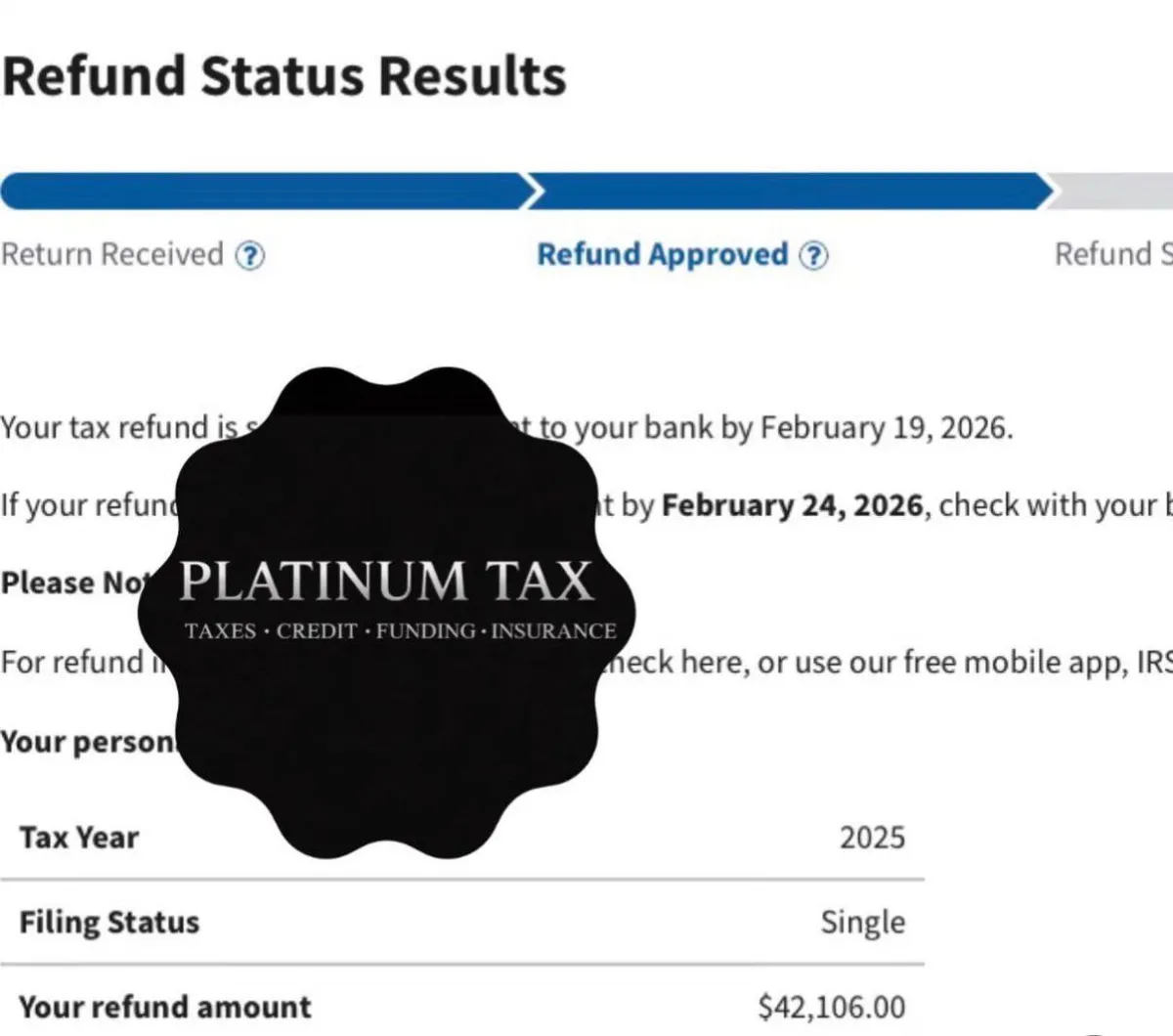This screenshot has width=1173, height=1036.
Task: Click the help icon beside Refund Approved
Action: pyautogui.click(x=813, y=256)
